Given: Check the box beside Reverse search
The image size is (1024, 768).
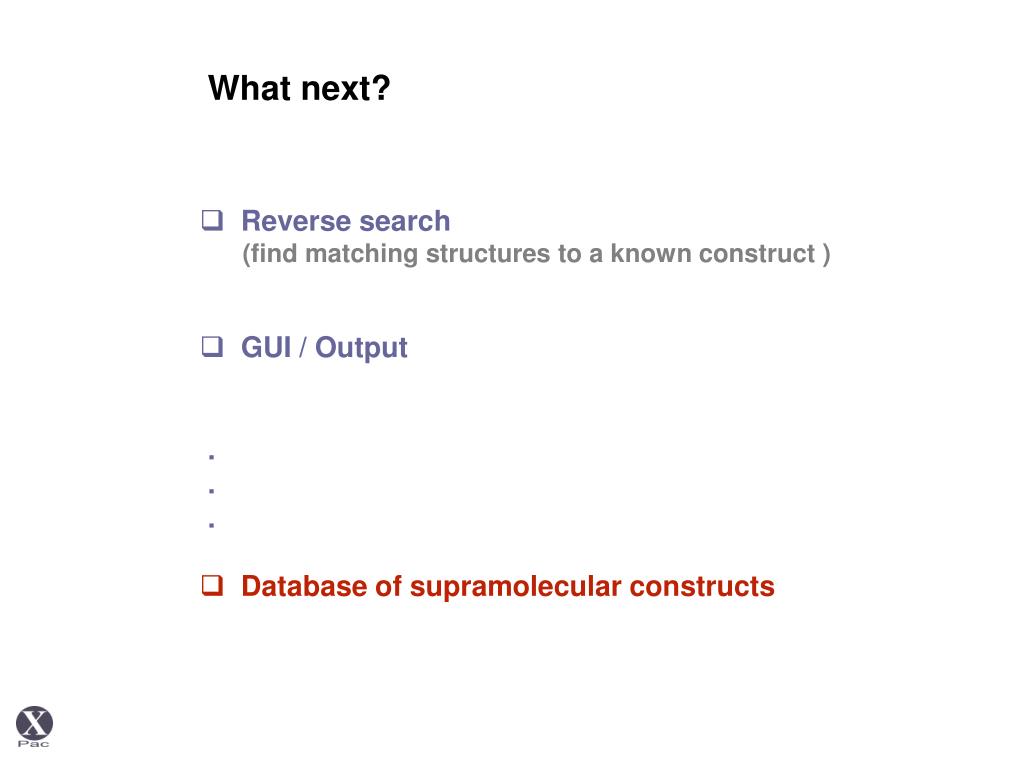Looking at the screenshot, I should pos(212,221).
